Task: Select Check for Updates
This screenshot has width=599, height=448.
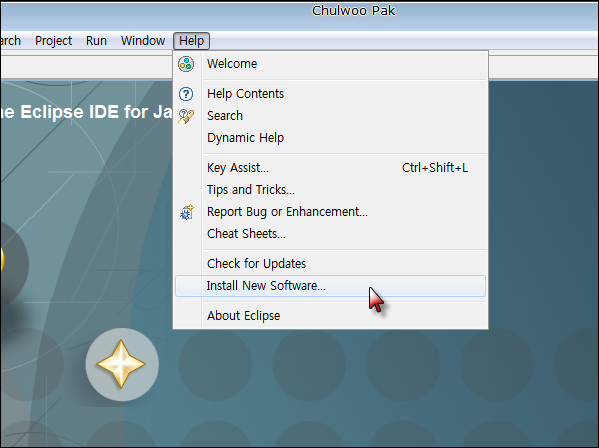Action: pyautogui.click(x=330, y=264)
